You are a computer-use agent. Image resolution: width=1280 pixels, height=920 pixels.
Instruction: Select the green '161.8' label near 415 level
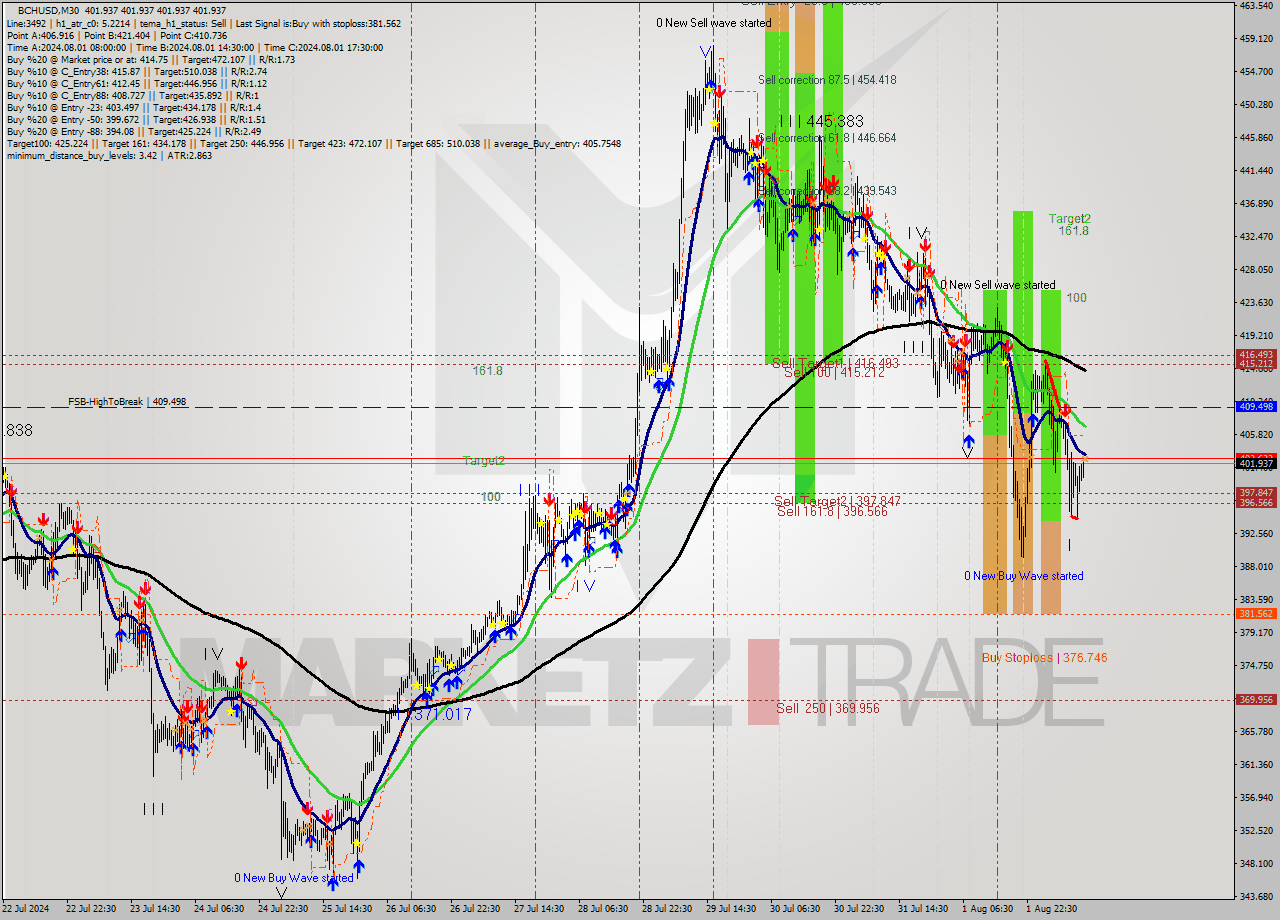pyautogui.click(x=487, y=370)
